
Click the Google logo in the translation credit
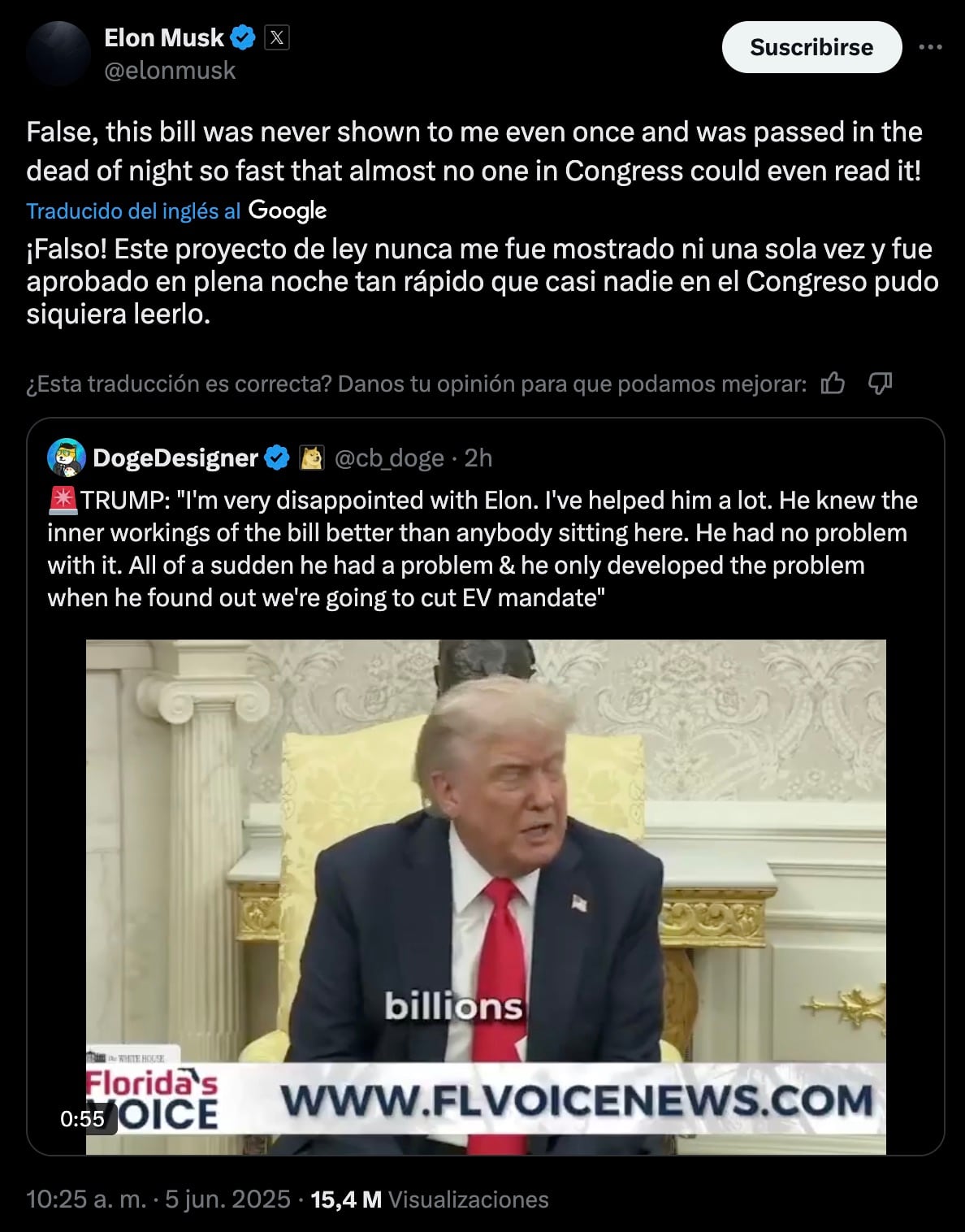(x=288, y=210)
